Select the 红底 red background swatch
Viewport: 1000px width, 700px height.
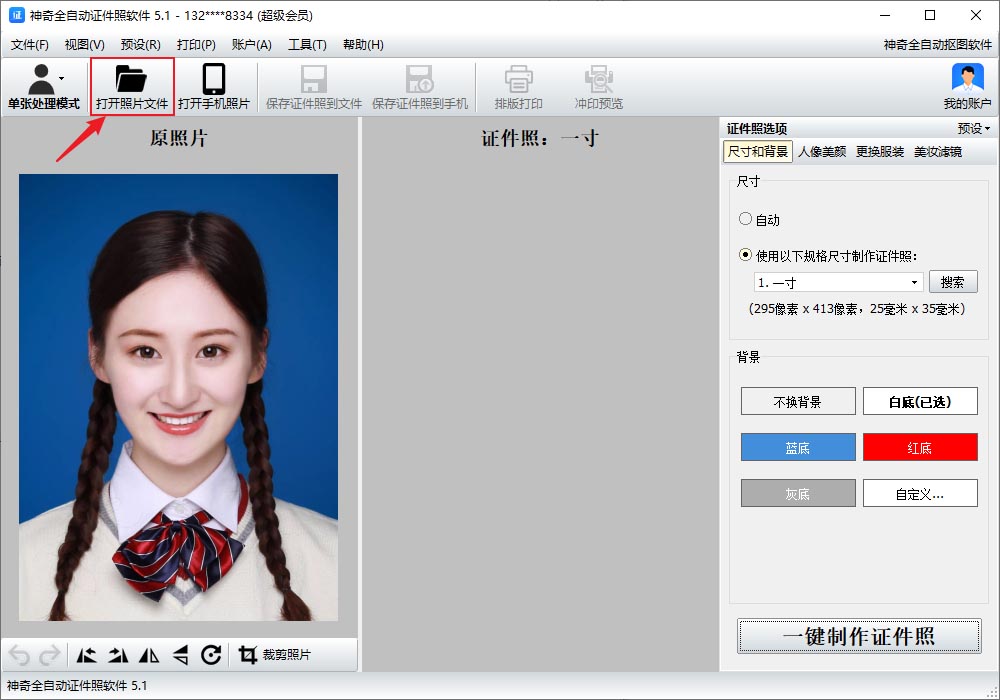(920, 447)
